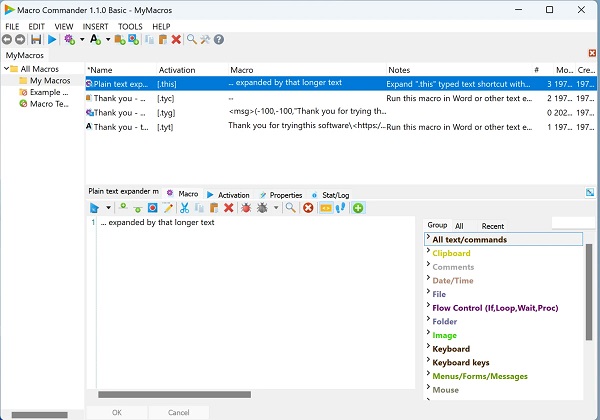The width and height of the screenshot is (600, 420).
Task: Switch to the Properties tab
Action: [x=281, y=194]
